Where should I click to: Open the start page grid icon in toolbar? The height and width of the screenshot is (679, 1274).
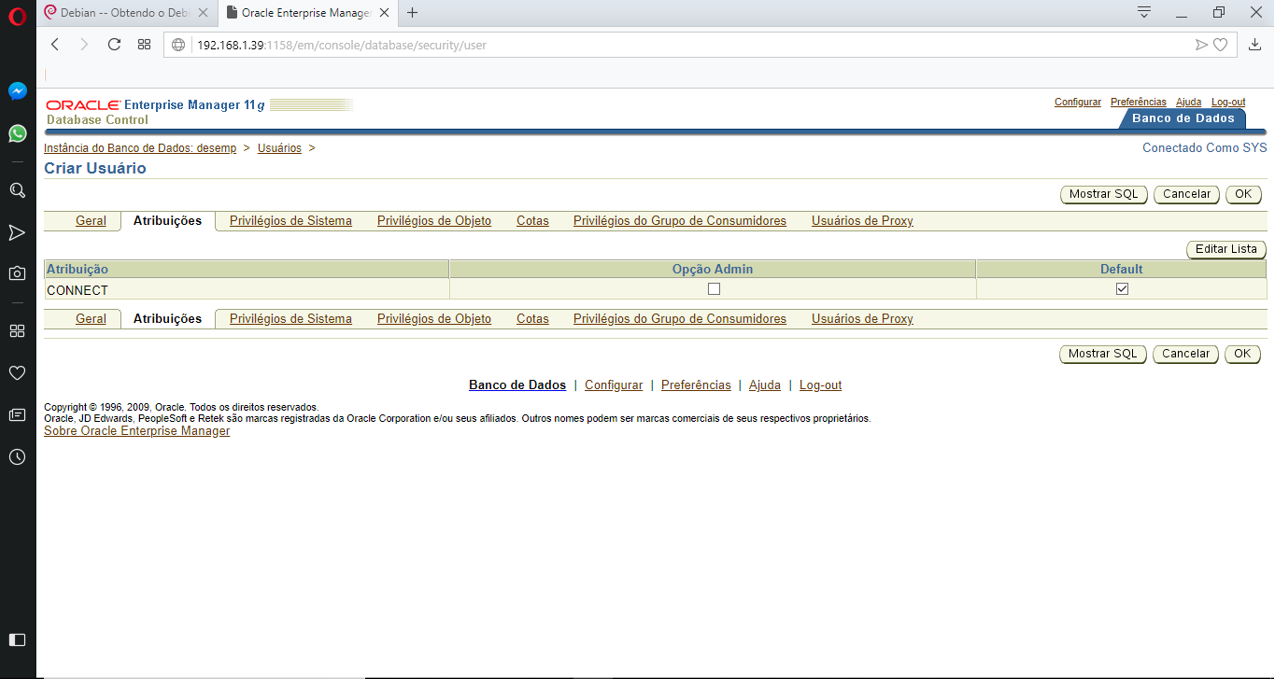pyautogui.click(x=144, y=45)
